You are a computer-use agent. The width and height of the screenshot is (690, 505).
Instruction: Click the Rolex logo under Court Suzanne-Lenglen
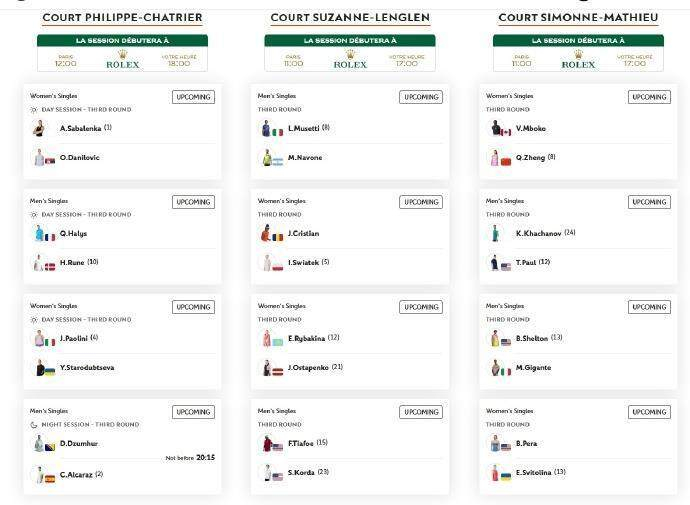(350, 60)
